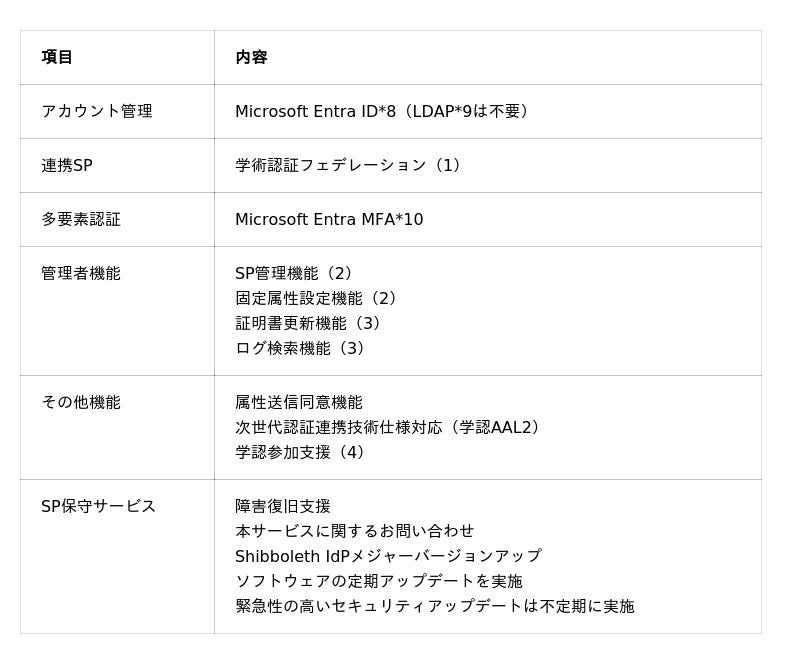Click the Shibboleth IdPメジャーバージョンアップ line
The image size is (800, 664).
coord(388,556)
